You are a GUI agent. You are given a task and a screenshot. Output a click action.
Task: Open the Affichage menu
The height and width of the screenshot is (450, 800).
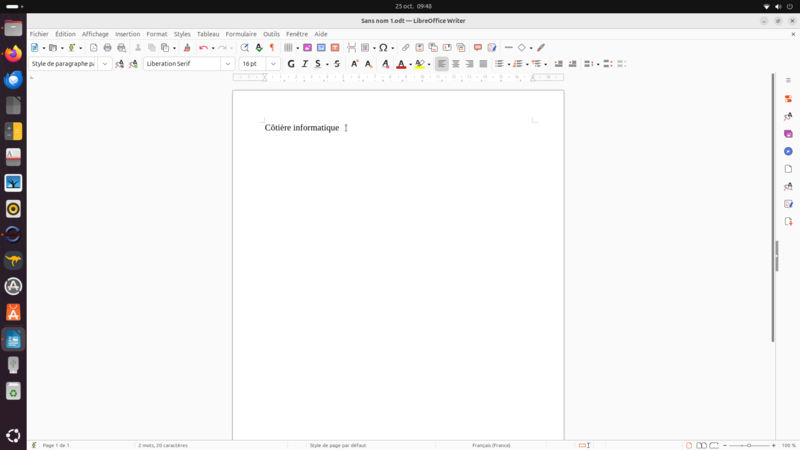(95, 34)
